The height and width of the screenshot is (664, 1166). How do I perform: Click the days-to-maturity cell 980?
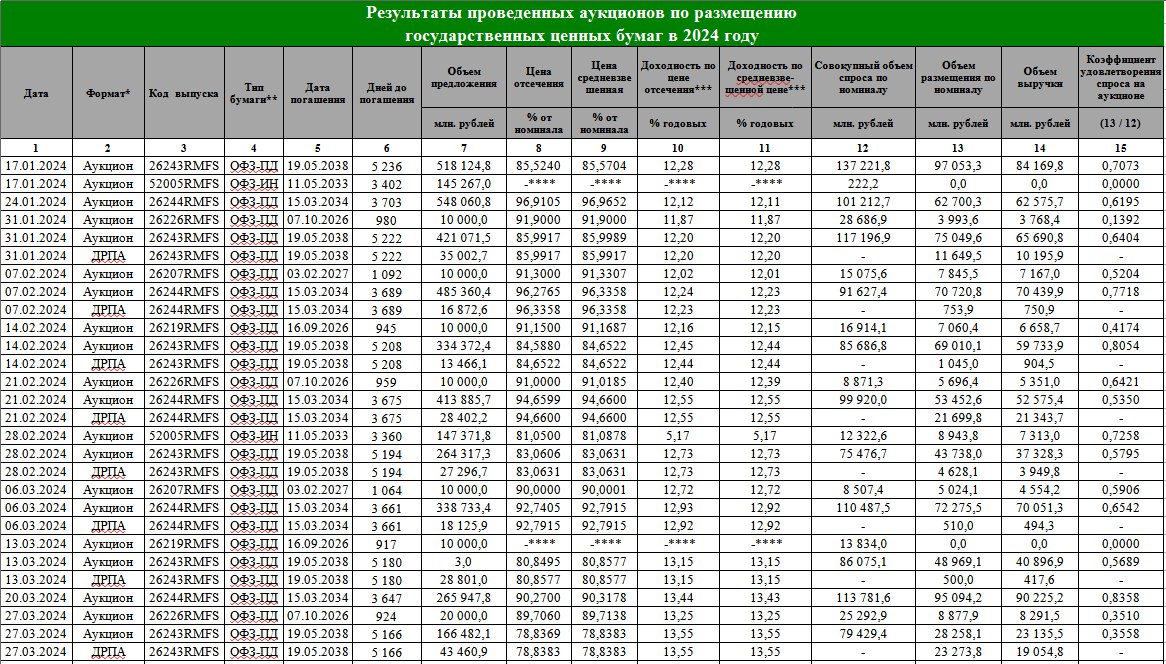point(387,220)
